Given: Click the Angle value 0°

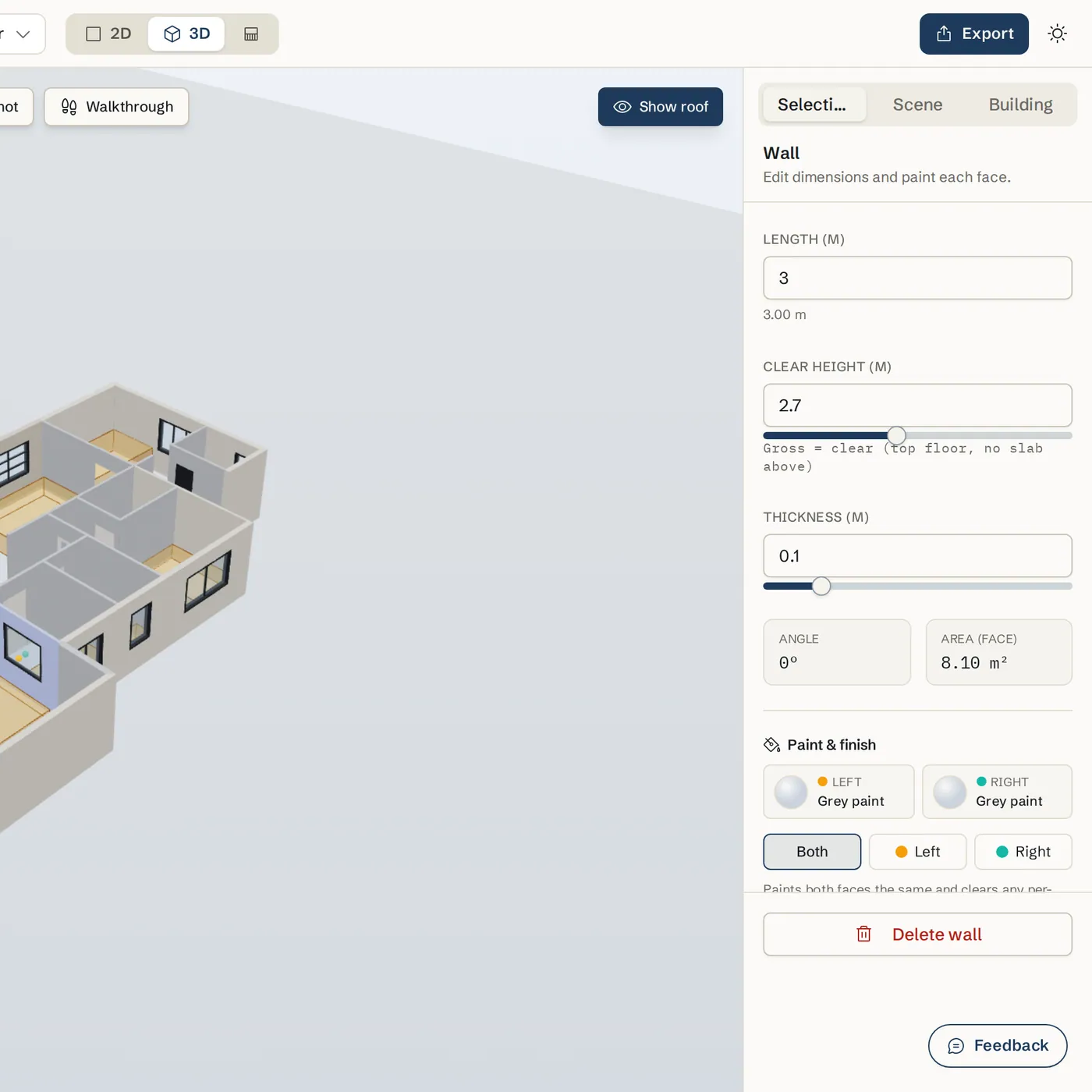Looking at the screenshot, I should (x=788, y=663).
